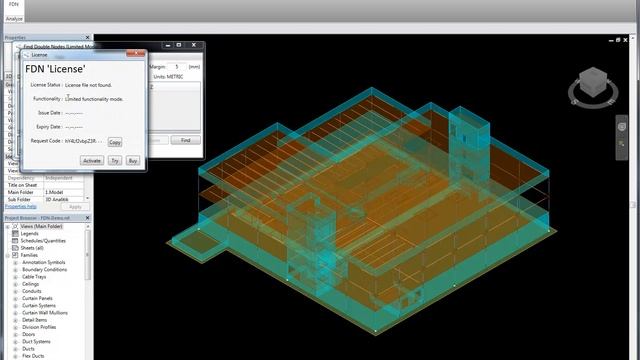Viewport: 640px width, 360px height.
Task: Open the FDN ribbon tab
Action: click(14, 4)
